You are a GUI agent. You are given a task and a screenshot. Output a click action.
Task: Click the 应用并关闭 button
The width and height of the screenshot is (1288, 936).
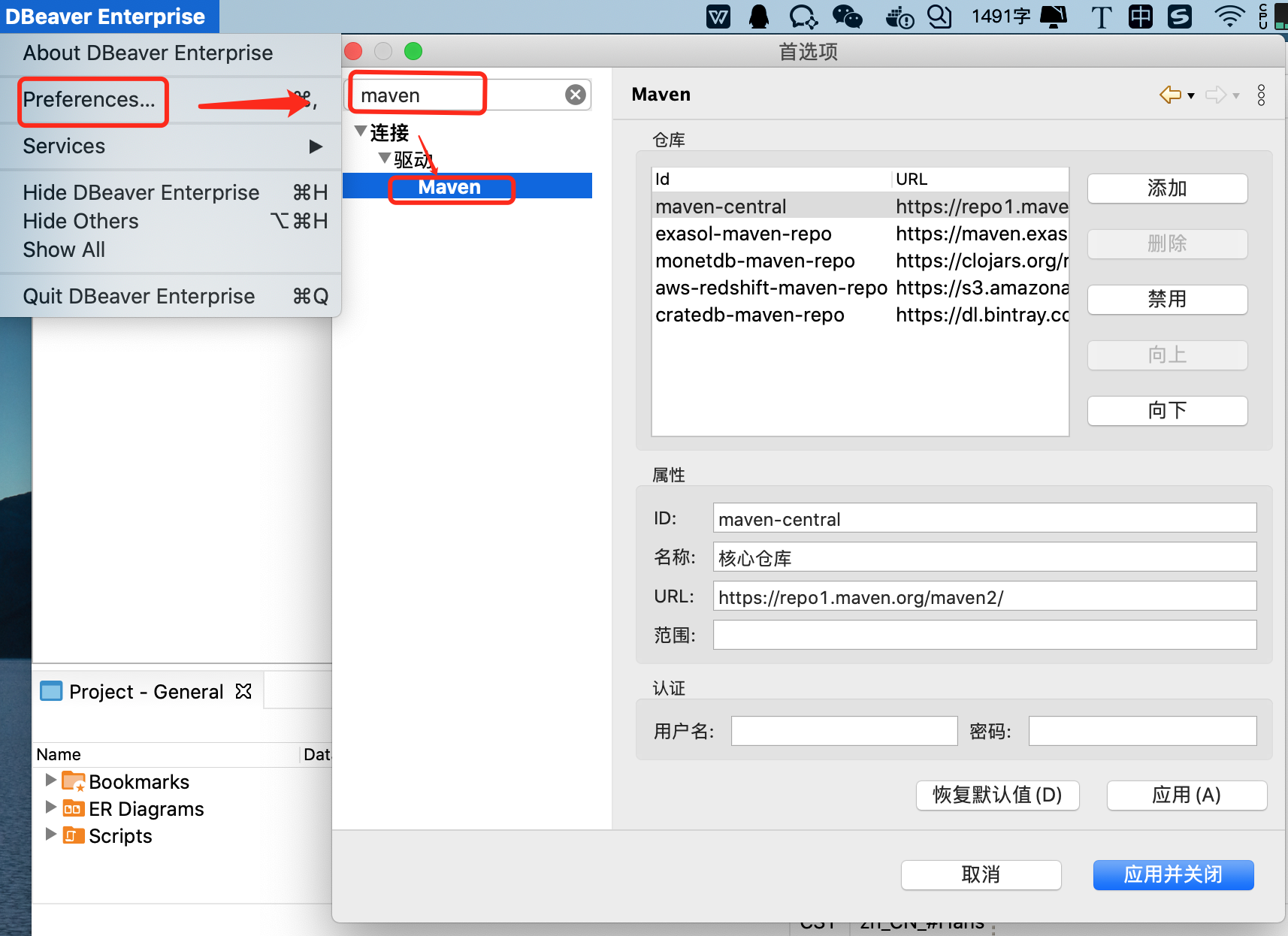[1173, 874]
